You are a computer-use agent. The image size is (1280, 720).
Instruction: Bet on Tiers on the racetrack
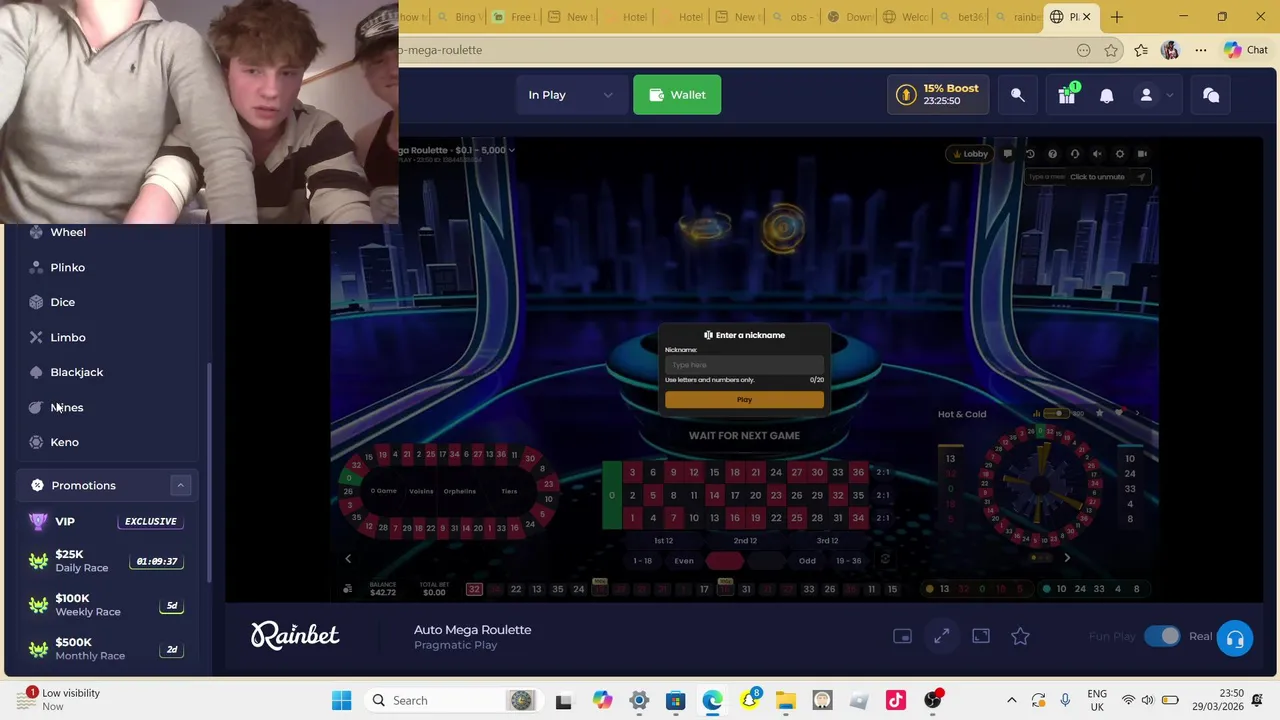tap(509, 491)
